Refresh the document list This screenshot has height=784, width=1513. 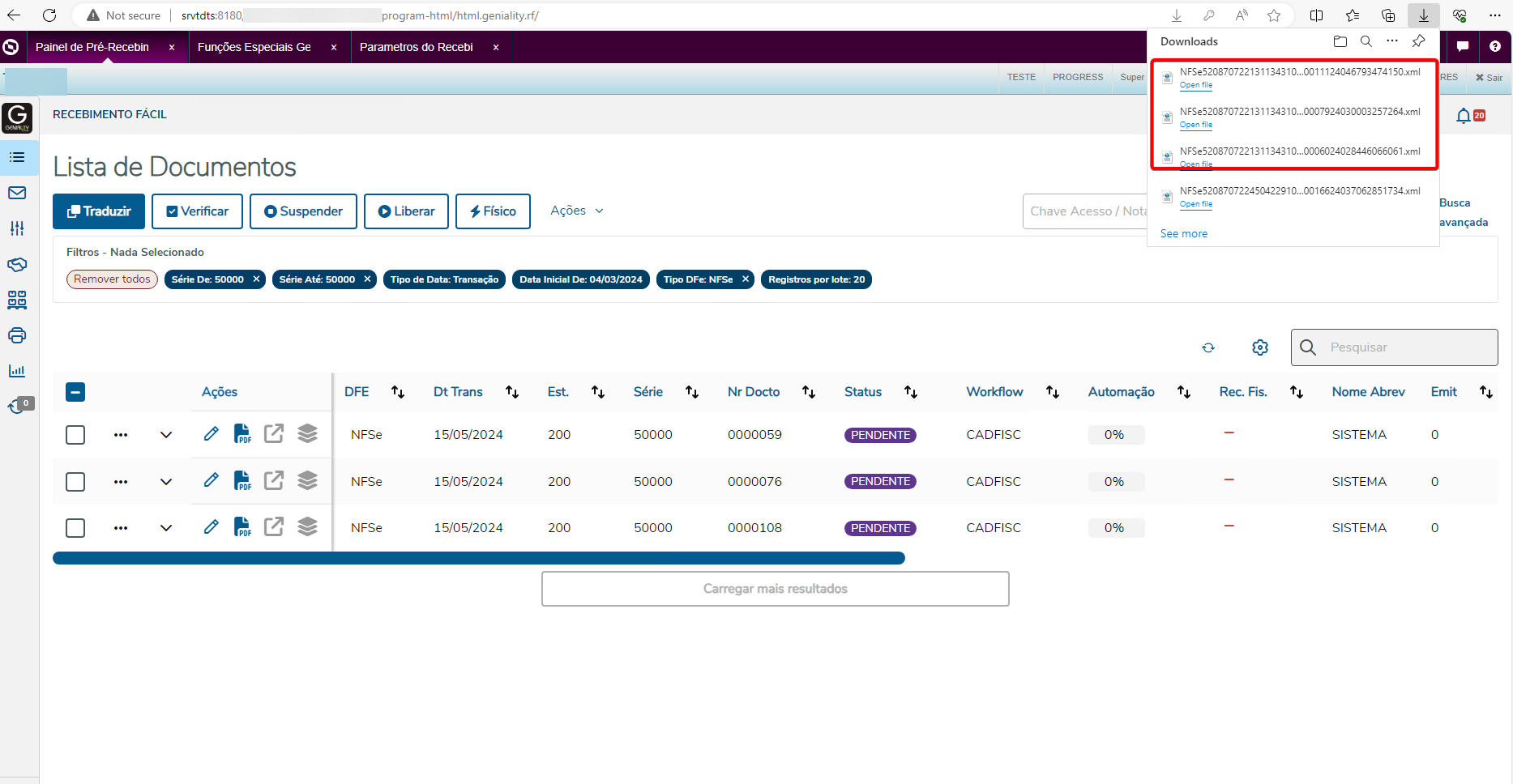pos(1208,347)
